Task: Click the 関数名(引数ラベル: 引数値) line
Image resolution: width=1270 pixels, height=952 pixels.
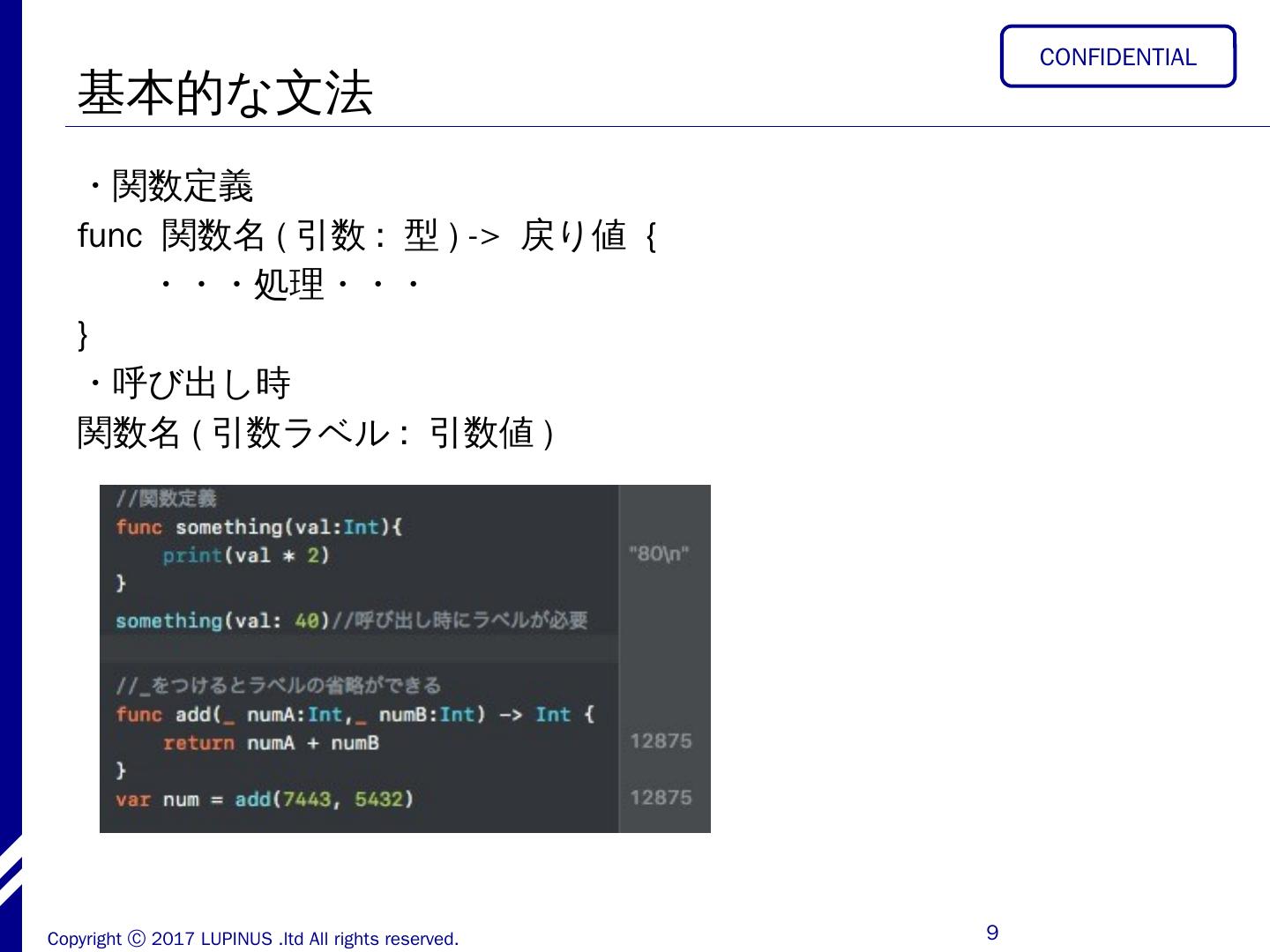Action: tap(316, 433)
